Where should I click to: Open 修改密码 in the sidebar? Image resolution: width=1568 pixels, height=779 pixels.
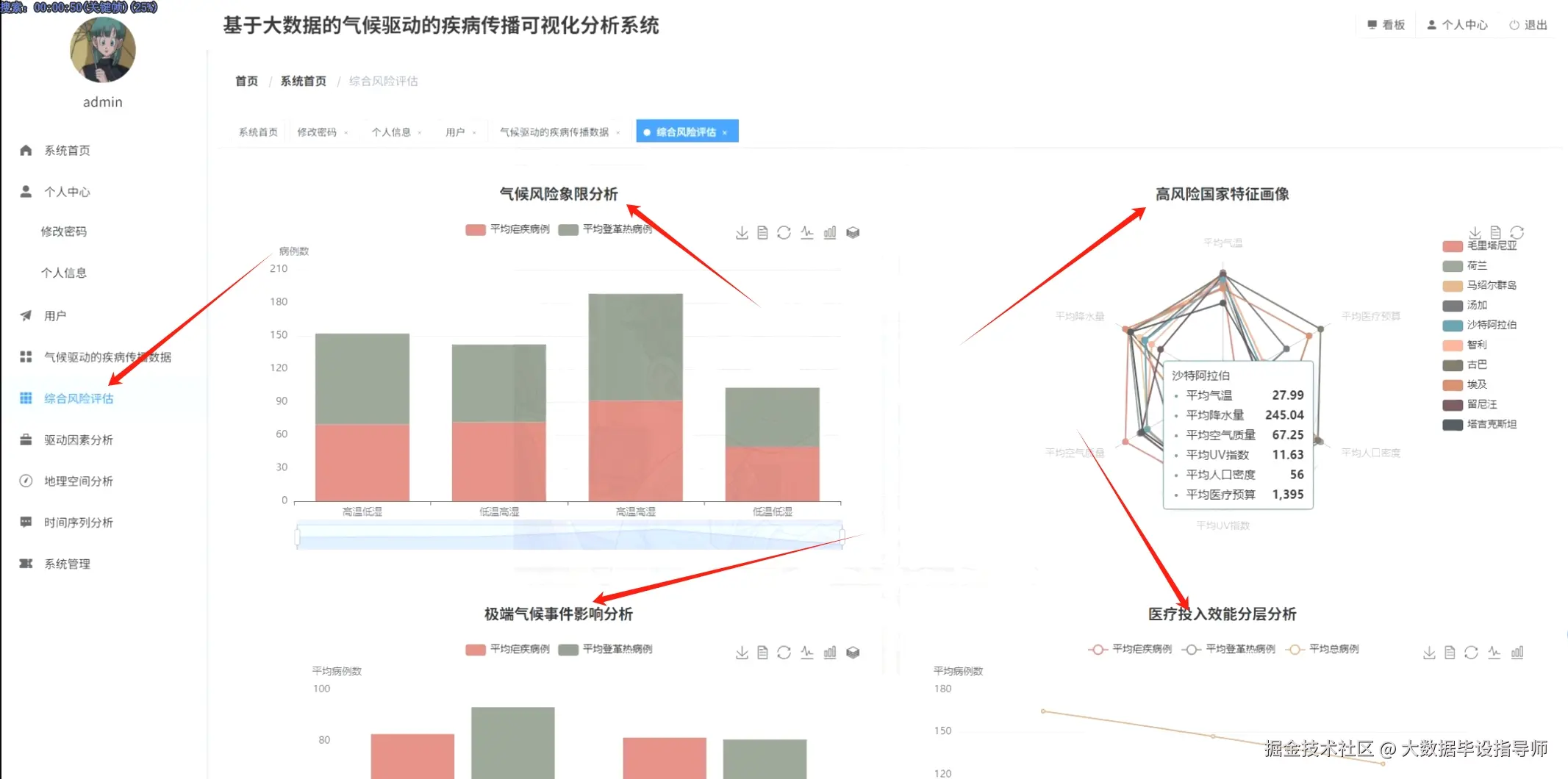point(64,231)
